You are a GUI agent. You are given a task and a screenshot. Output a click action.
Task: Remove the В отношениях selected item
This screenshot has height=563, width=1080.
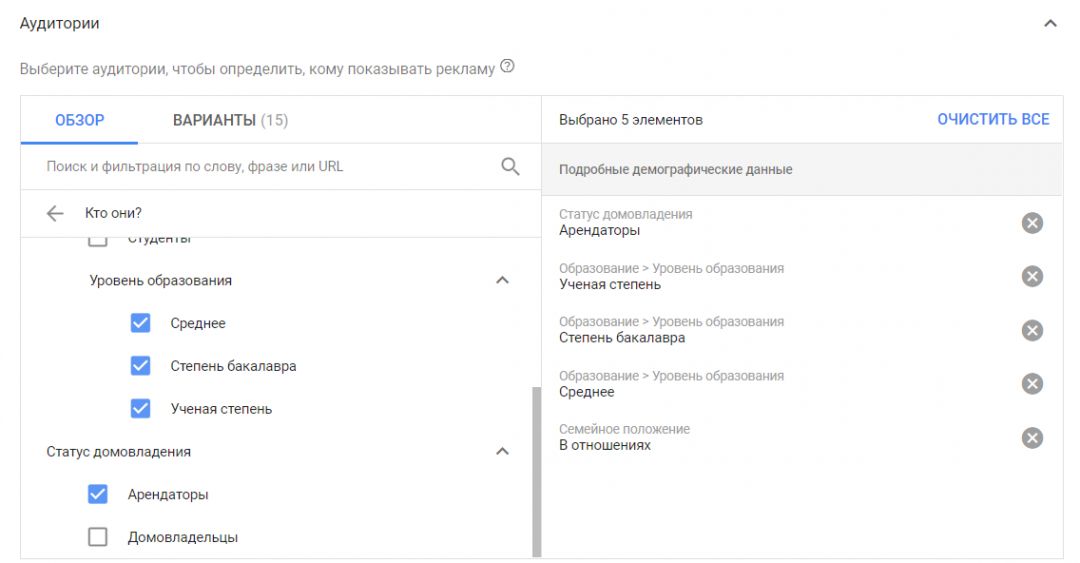pos(1032,438)
